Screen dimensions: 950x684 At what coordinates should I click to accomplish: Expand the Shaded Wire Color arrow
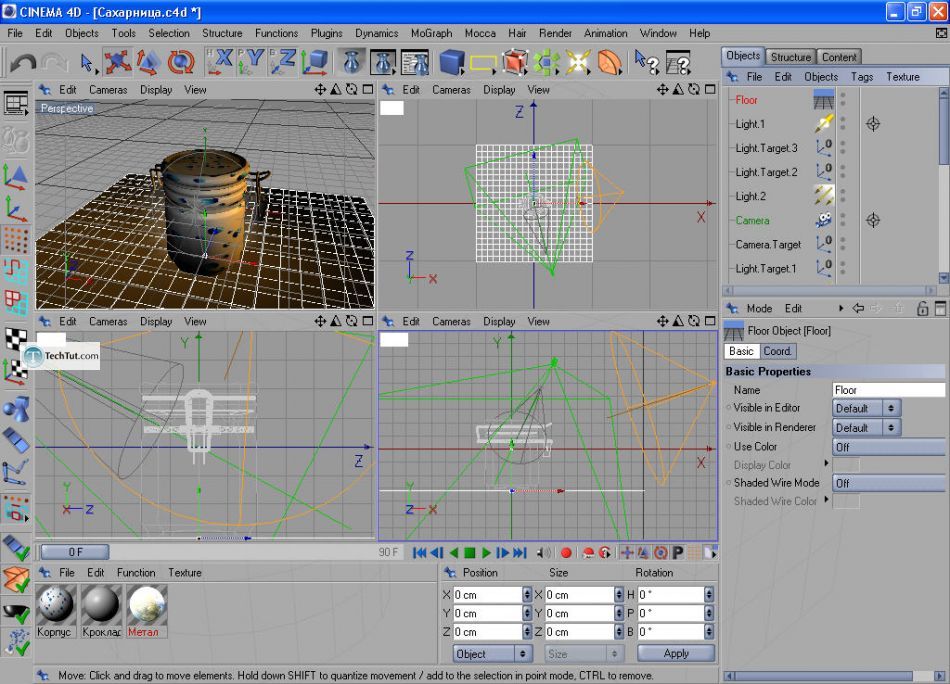[x=826, y=500]
